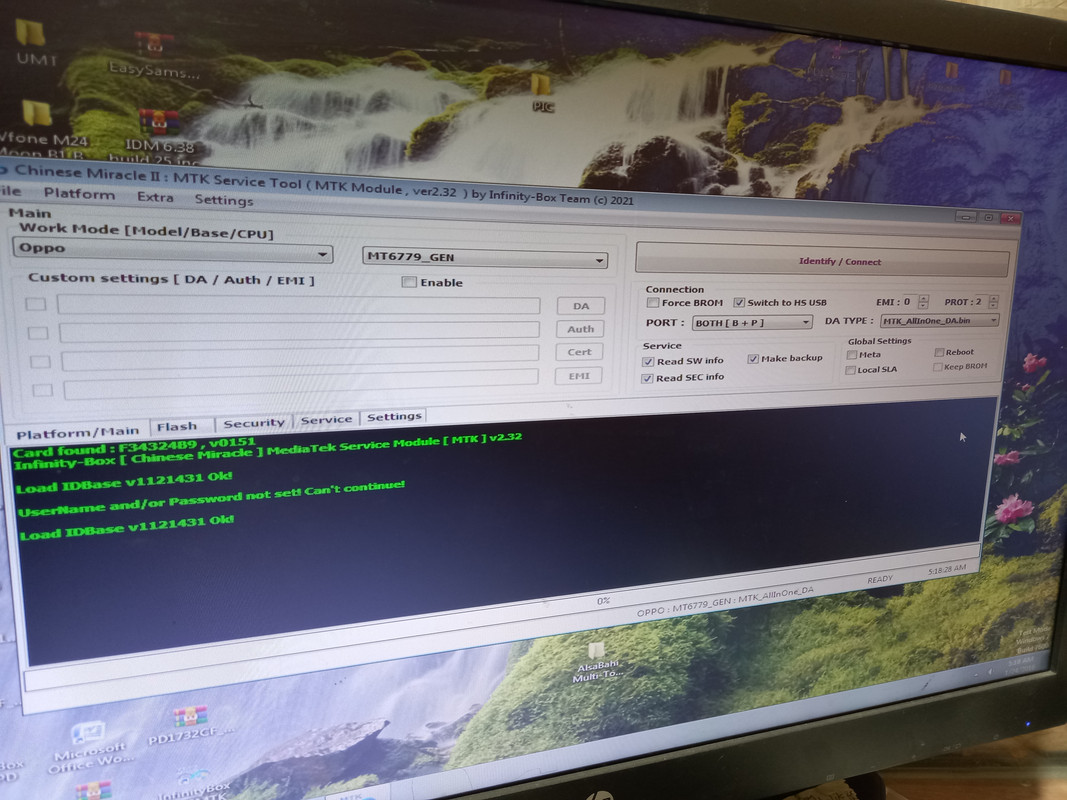Click the 'Card found : F3432489' log line
Image resolution: width=1067 pixels, height=800 pixels.
pyautogui.click(x=133, y=447)
